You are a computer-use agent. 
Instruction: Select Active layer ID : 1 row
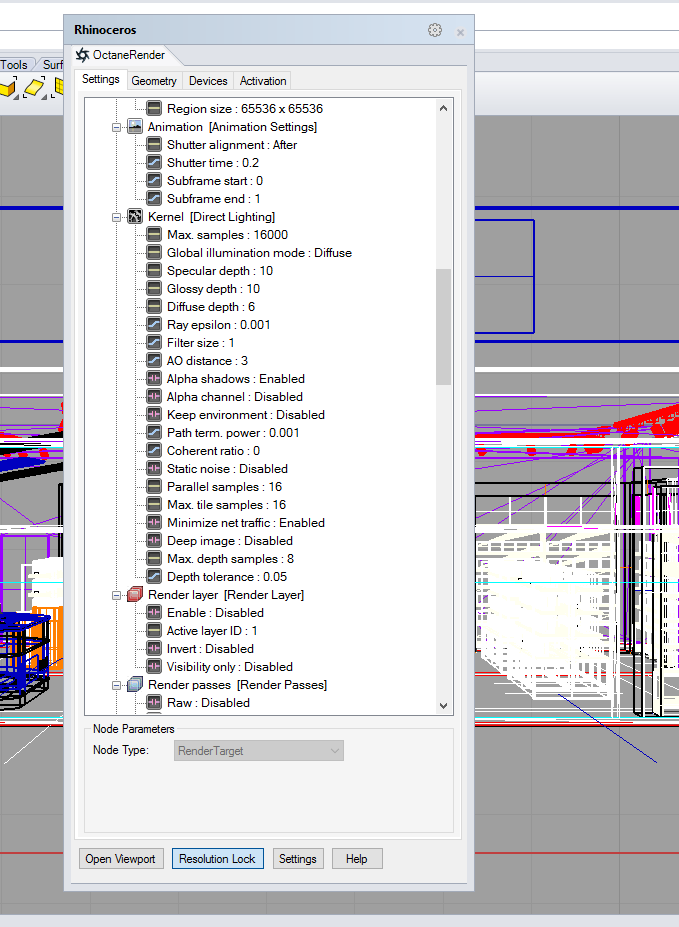tap(212, 630)
